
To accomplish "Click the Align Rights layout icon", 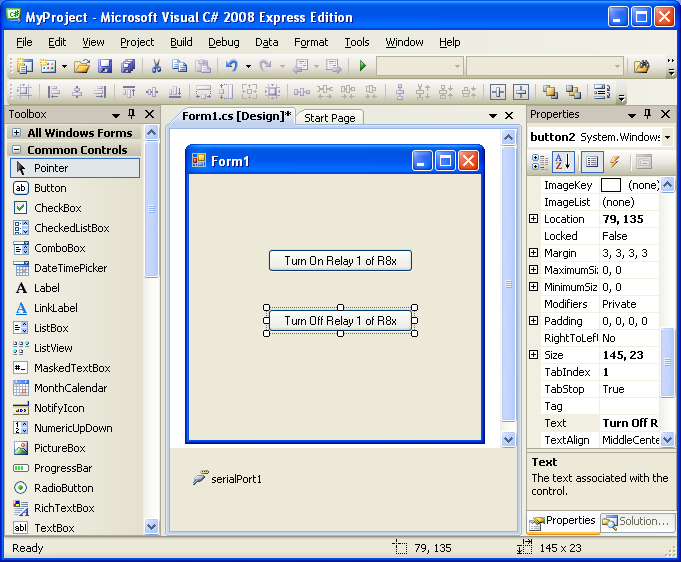I will pyautogui.click(x=100, y=92).
